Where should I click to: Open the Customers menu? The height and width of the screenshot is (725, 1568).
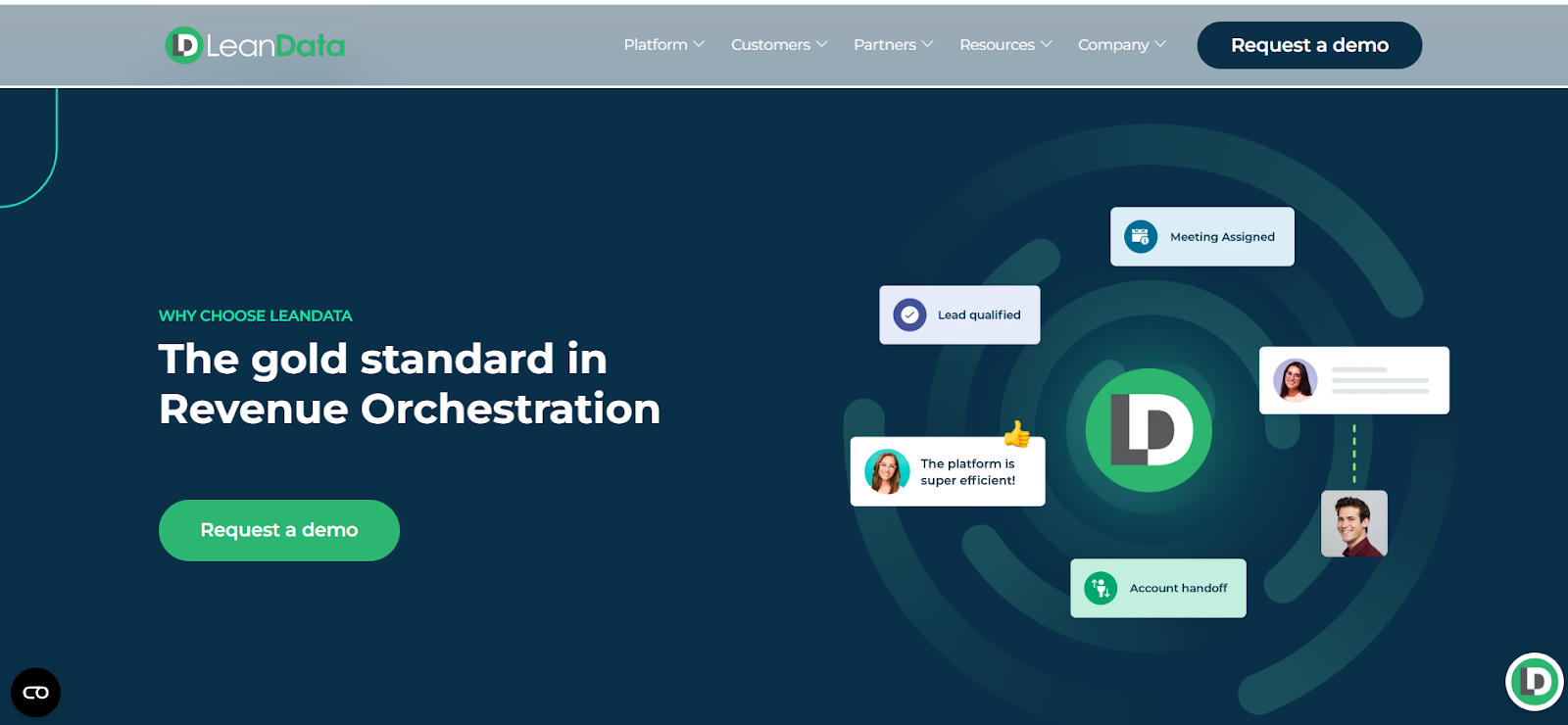tap(779, 45)
